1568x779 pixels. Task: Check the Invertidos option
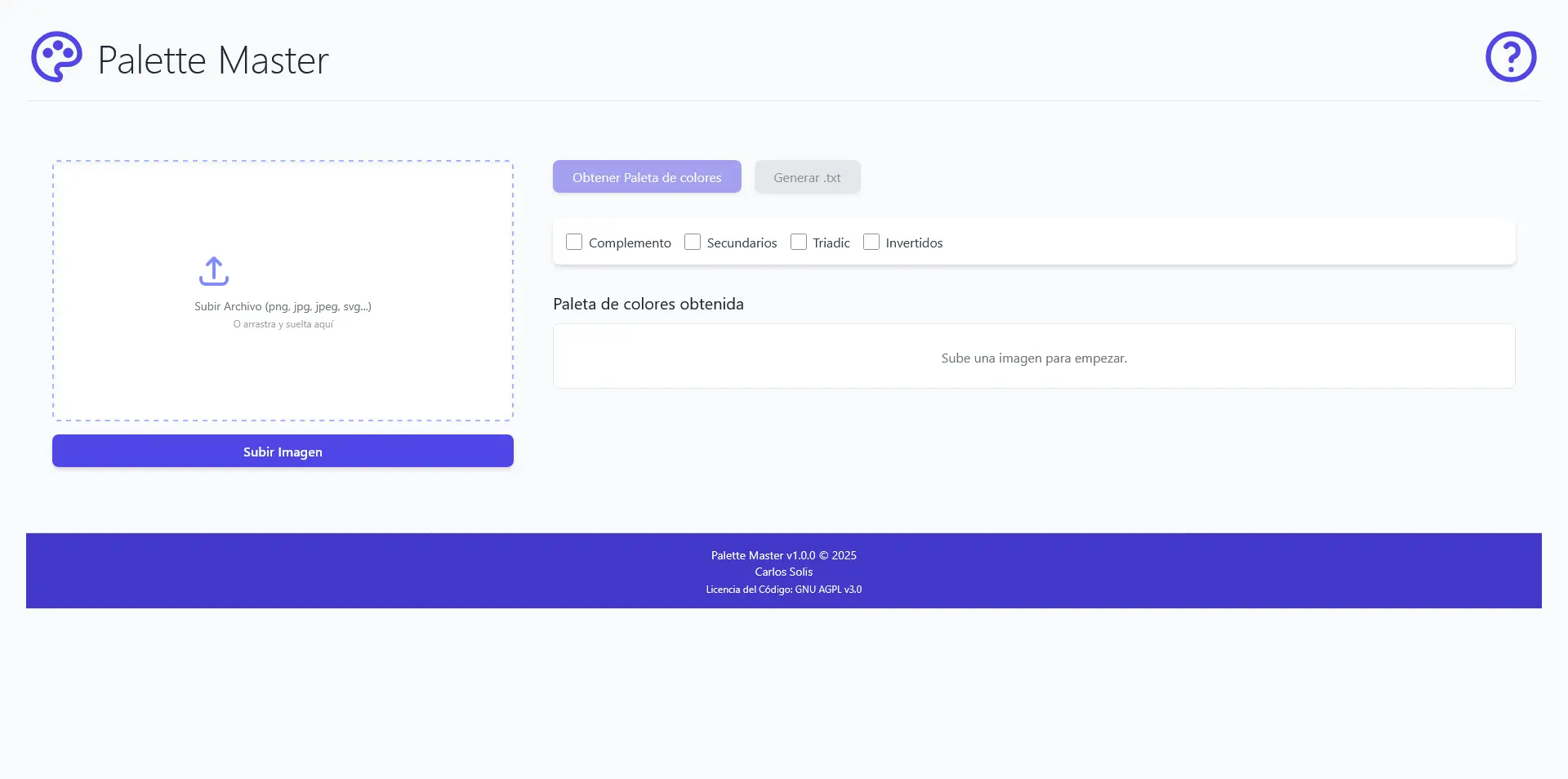(871, 242)
